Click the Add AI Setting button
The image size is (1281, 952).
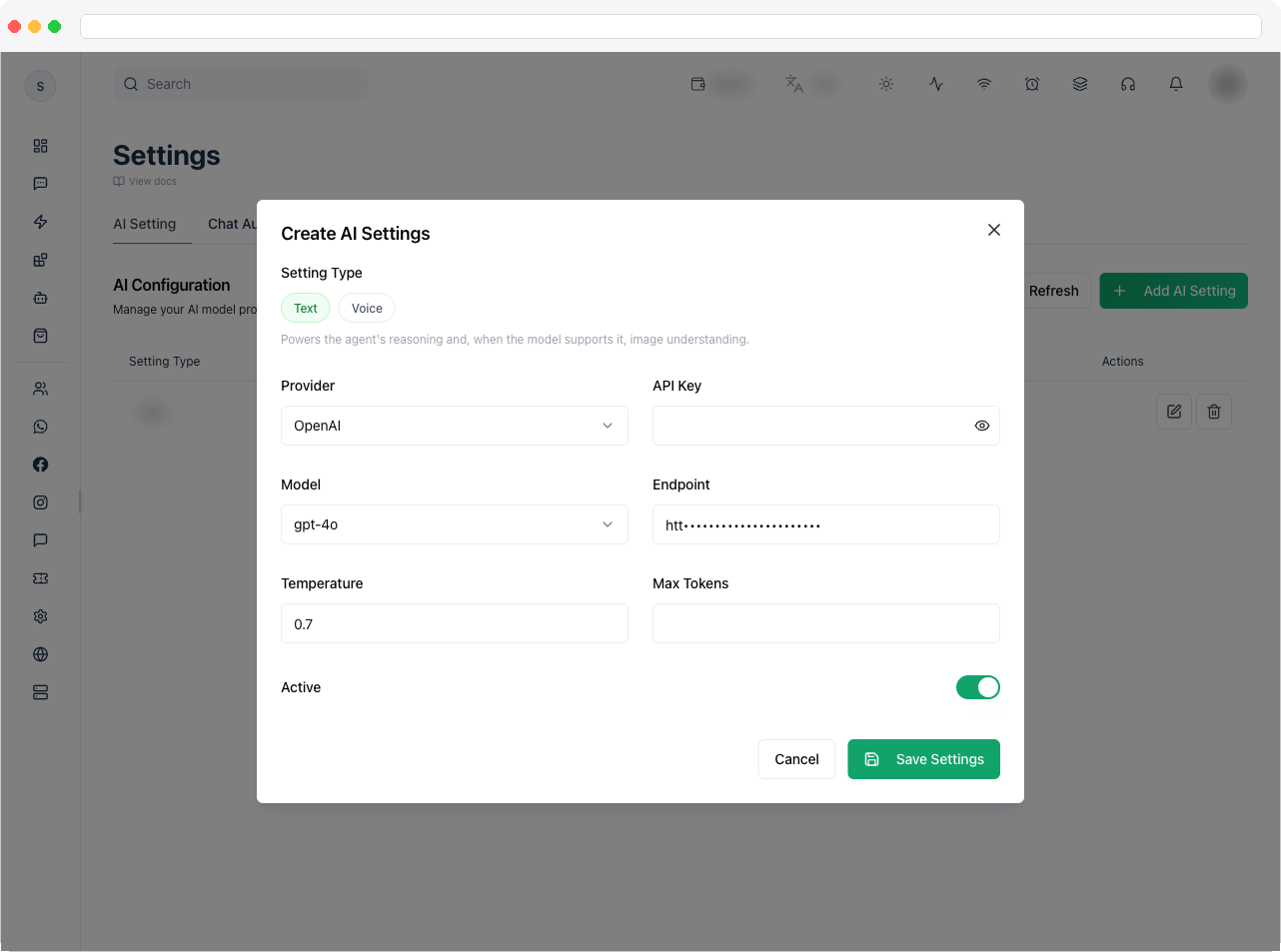1174,291
